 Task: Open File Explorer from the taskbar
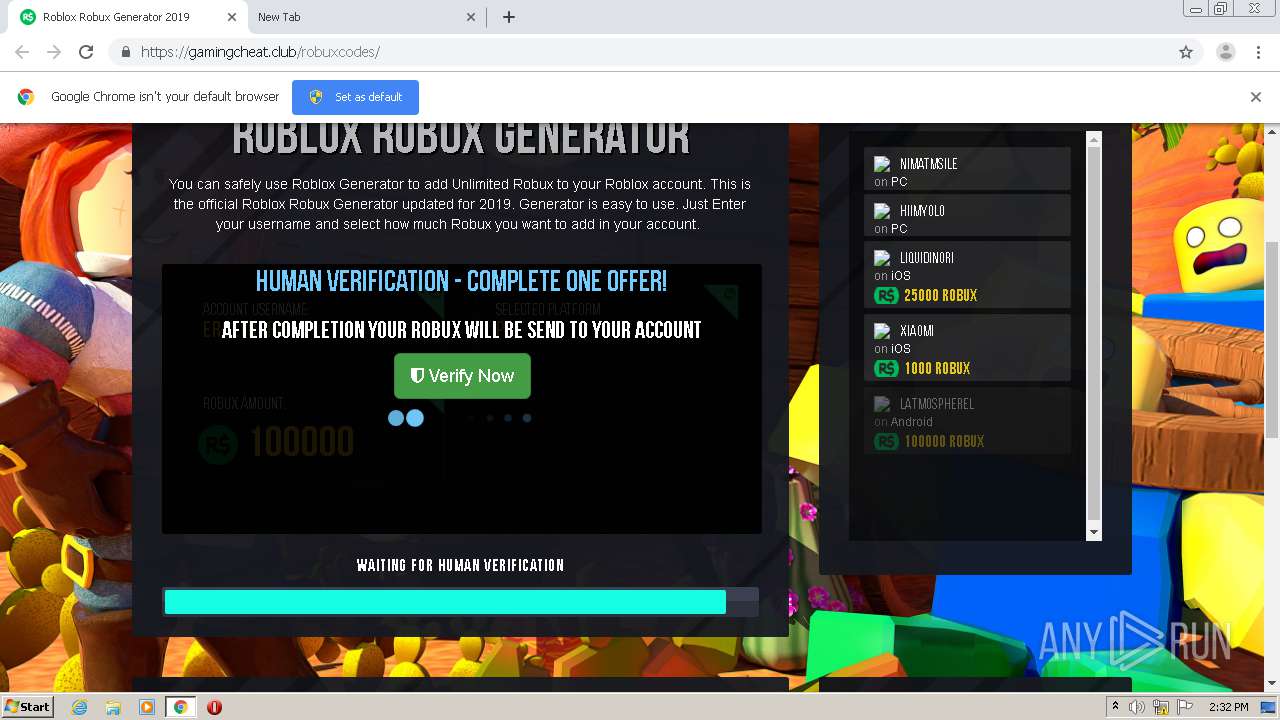point(113,707)
